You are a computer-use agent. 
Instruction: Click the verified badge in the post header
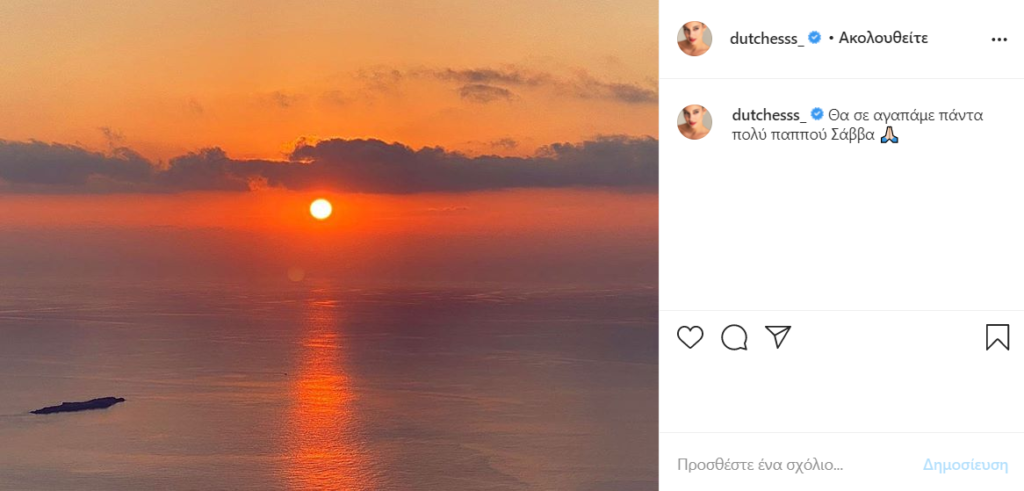(x=815, y=38)
